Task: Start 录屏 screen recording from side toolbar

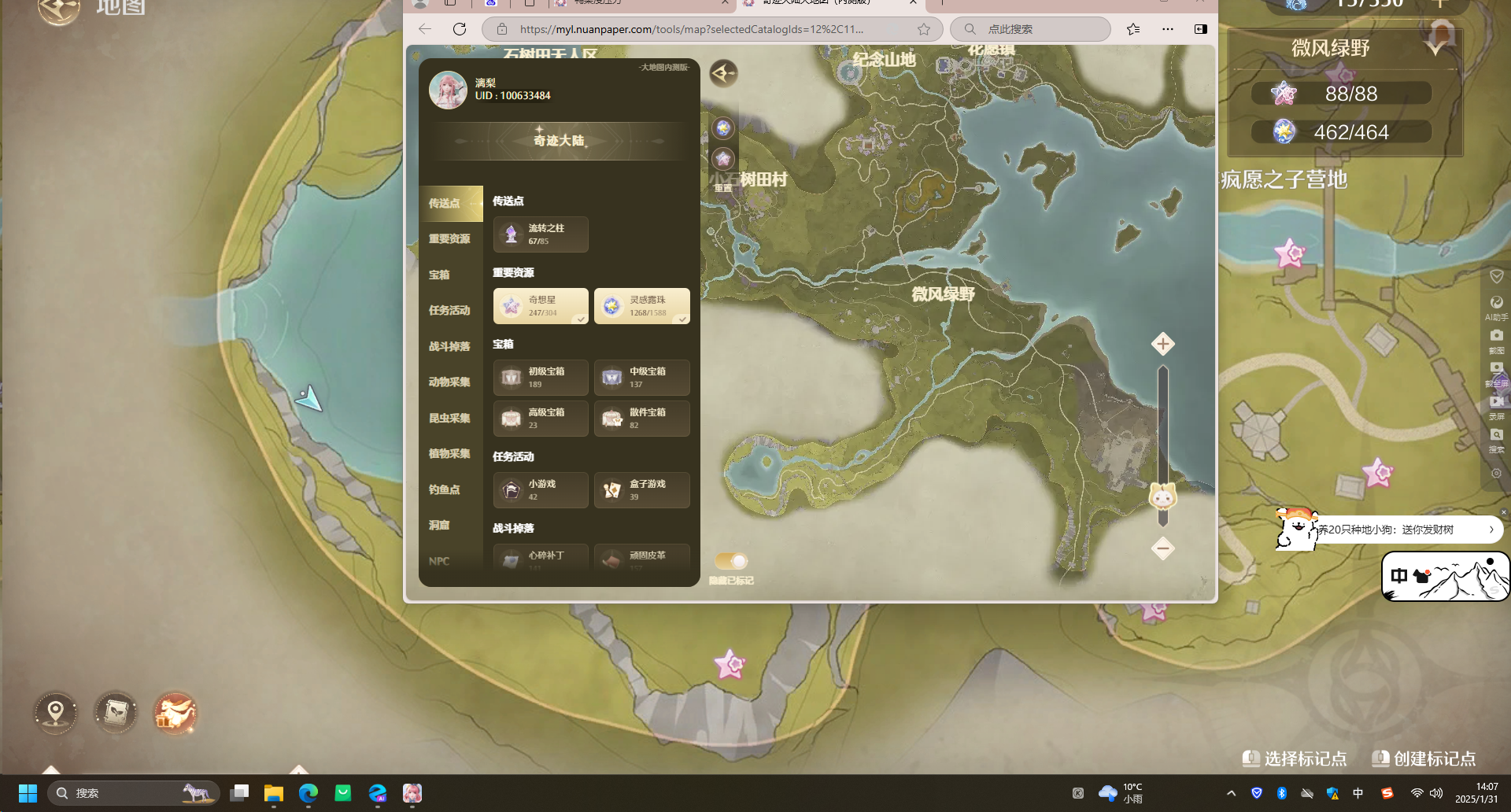Action: click(1496, 407)
